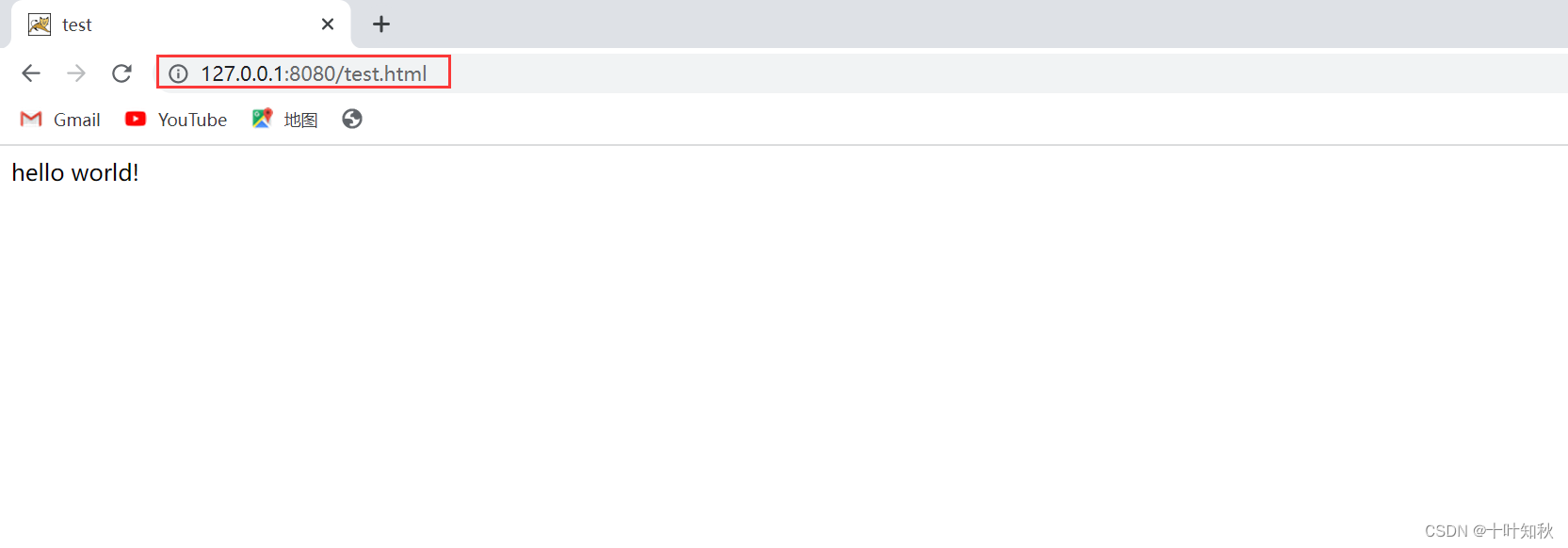Click the forward navigation arrow

click(x=76, y=73)
